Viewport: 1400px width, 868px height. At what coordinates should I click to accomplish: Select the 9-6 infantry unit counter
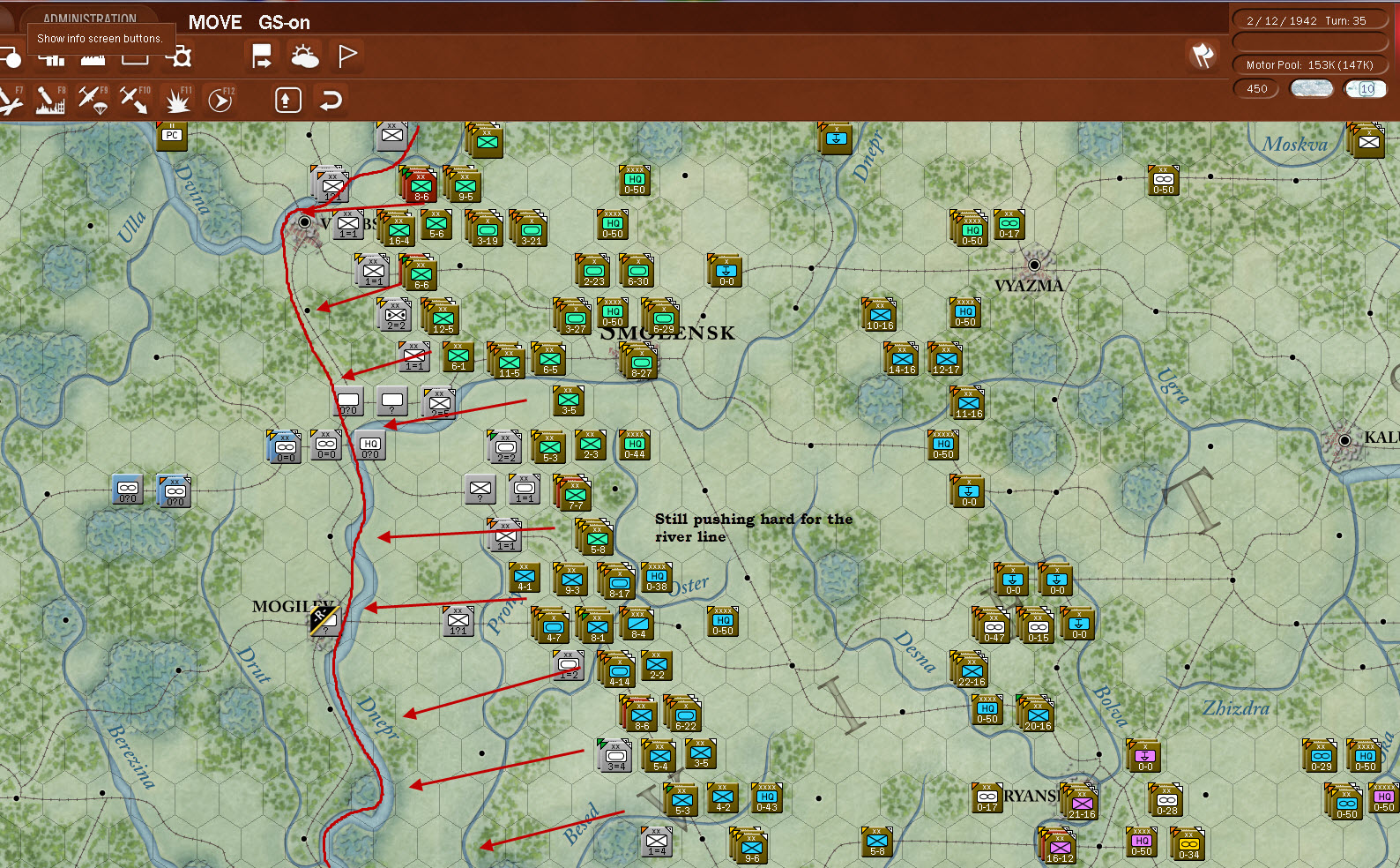tap(751, 847)
